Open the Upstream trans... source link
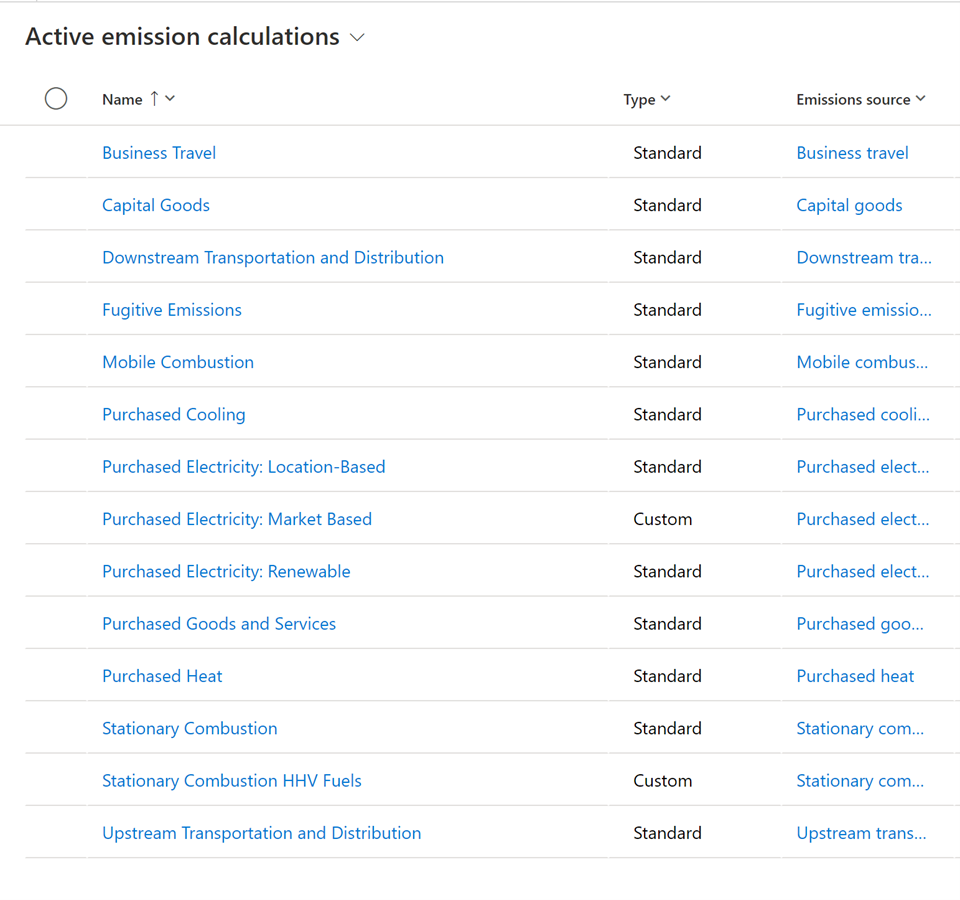960x900 pixels. pyautogui.click(x=861, y=833)
